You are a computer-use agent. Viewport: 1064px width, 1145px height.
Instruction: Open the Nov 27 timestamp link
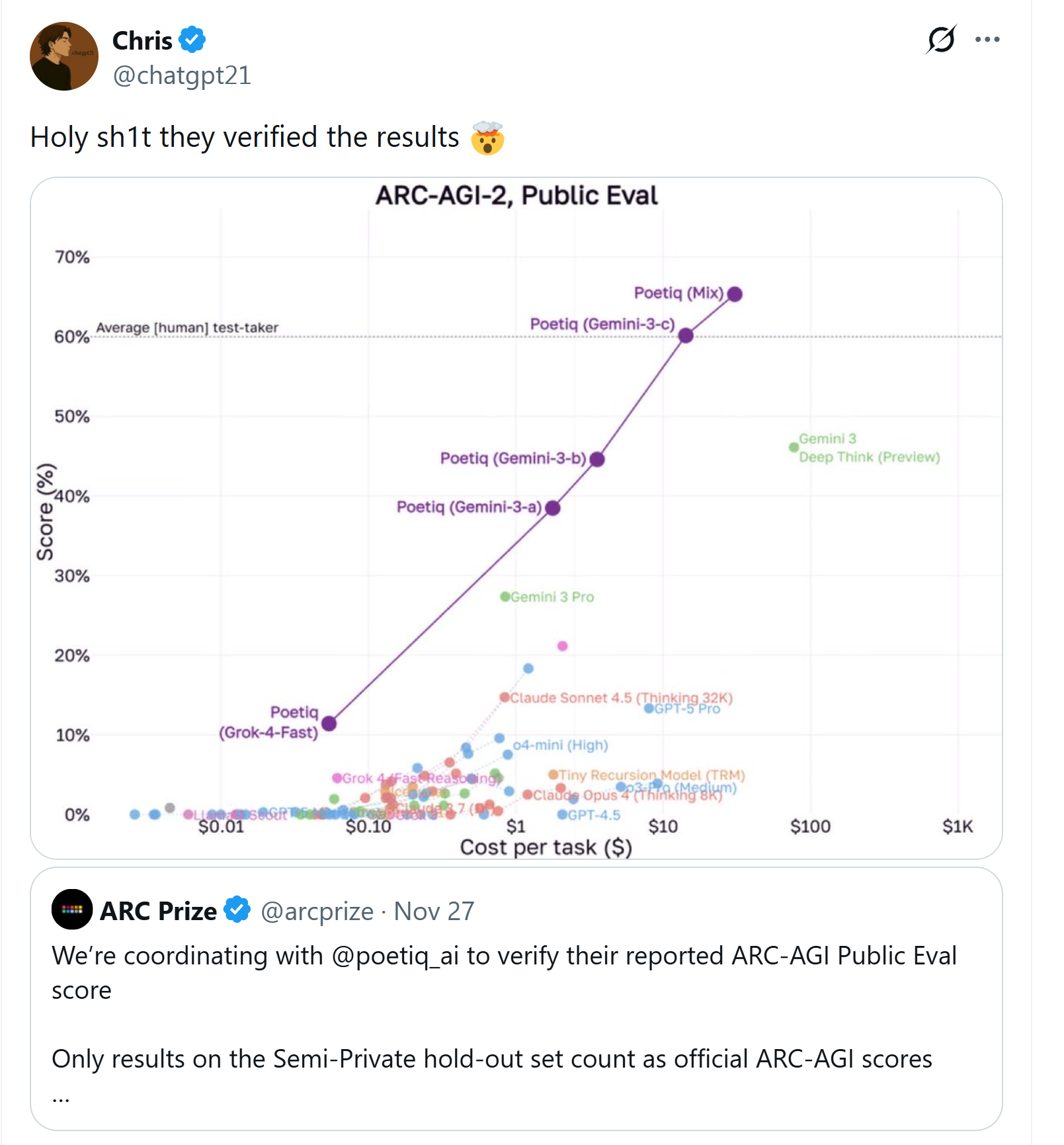tap(434, 911)
